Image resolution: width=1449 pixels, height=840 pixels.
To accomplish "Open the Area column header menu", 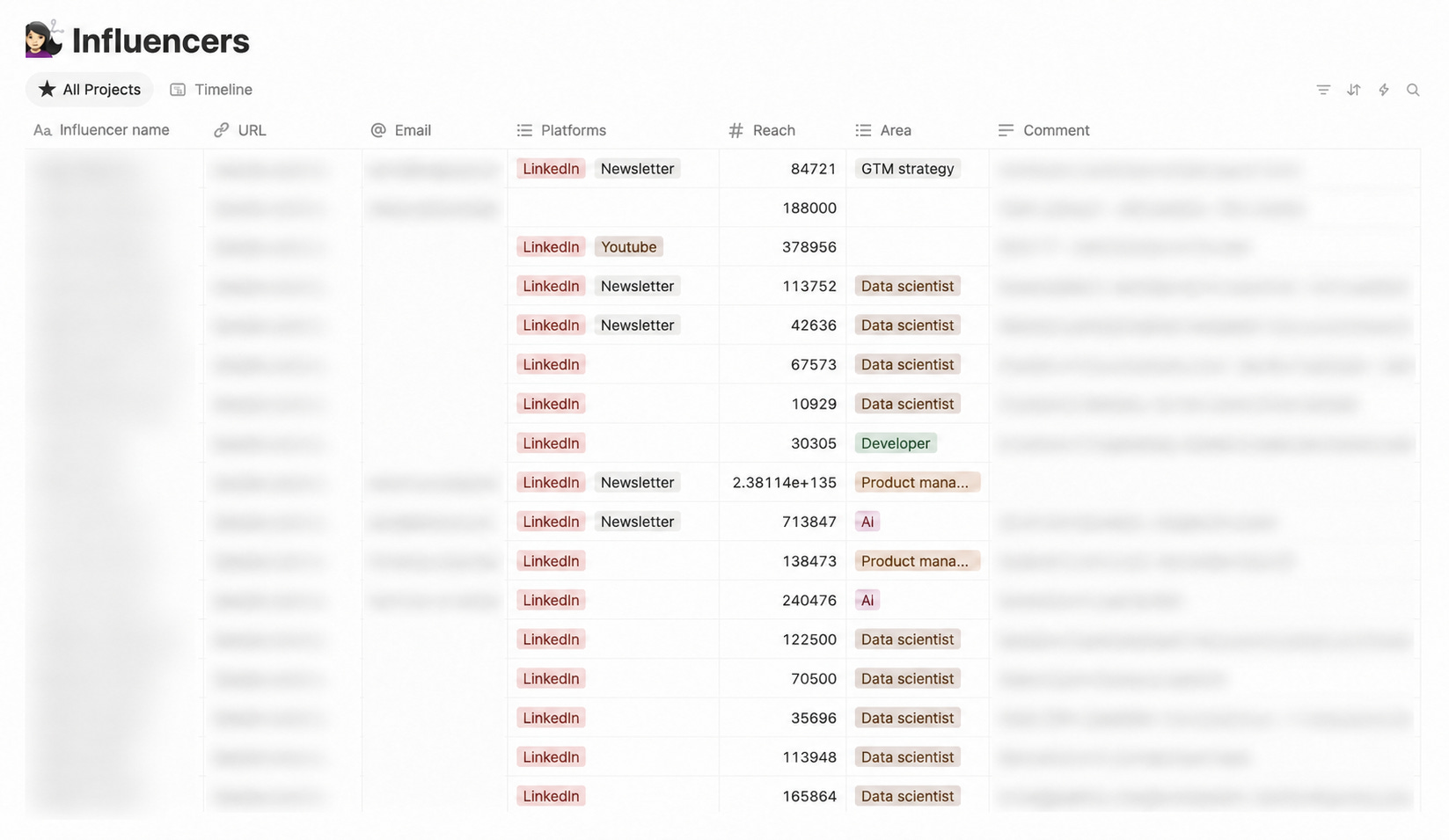I will pos(918,130).
